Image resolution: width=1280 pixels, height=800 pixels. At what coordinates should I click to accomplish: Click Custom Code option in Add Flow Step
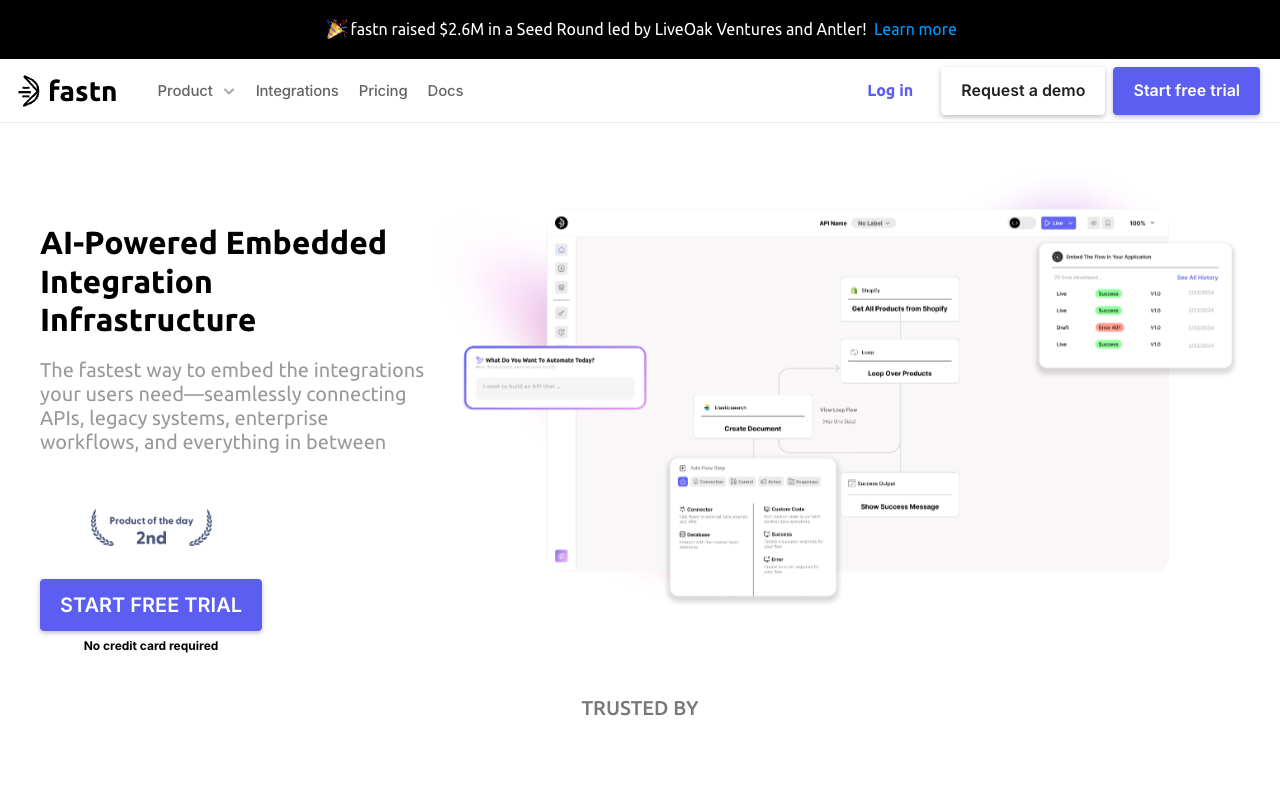[794, 513]
